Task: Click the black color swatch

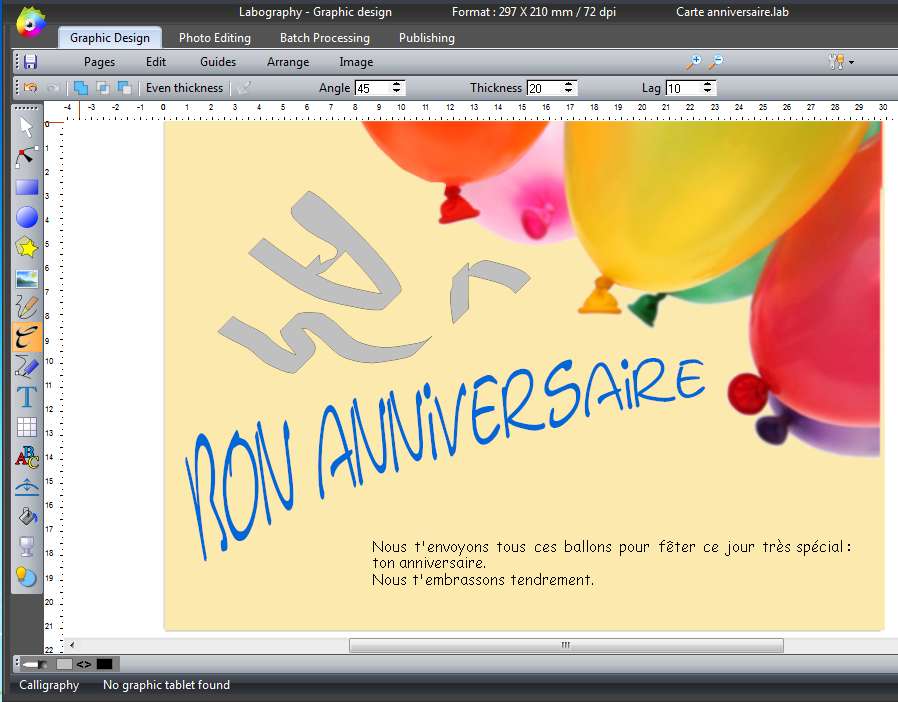Action: (105, 664)
